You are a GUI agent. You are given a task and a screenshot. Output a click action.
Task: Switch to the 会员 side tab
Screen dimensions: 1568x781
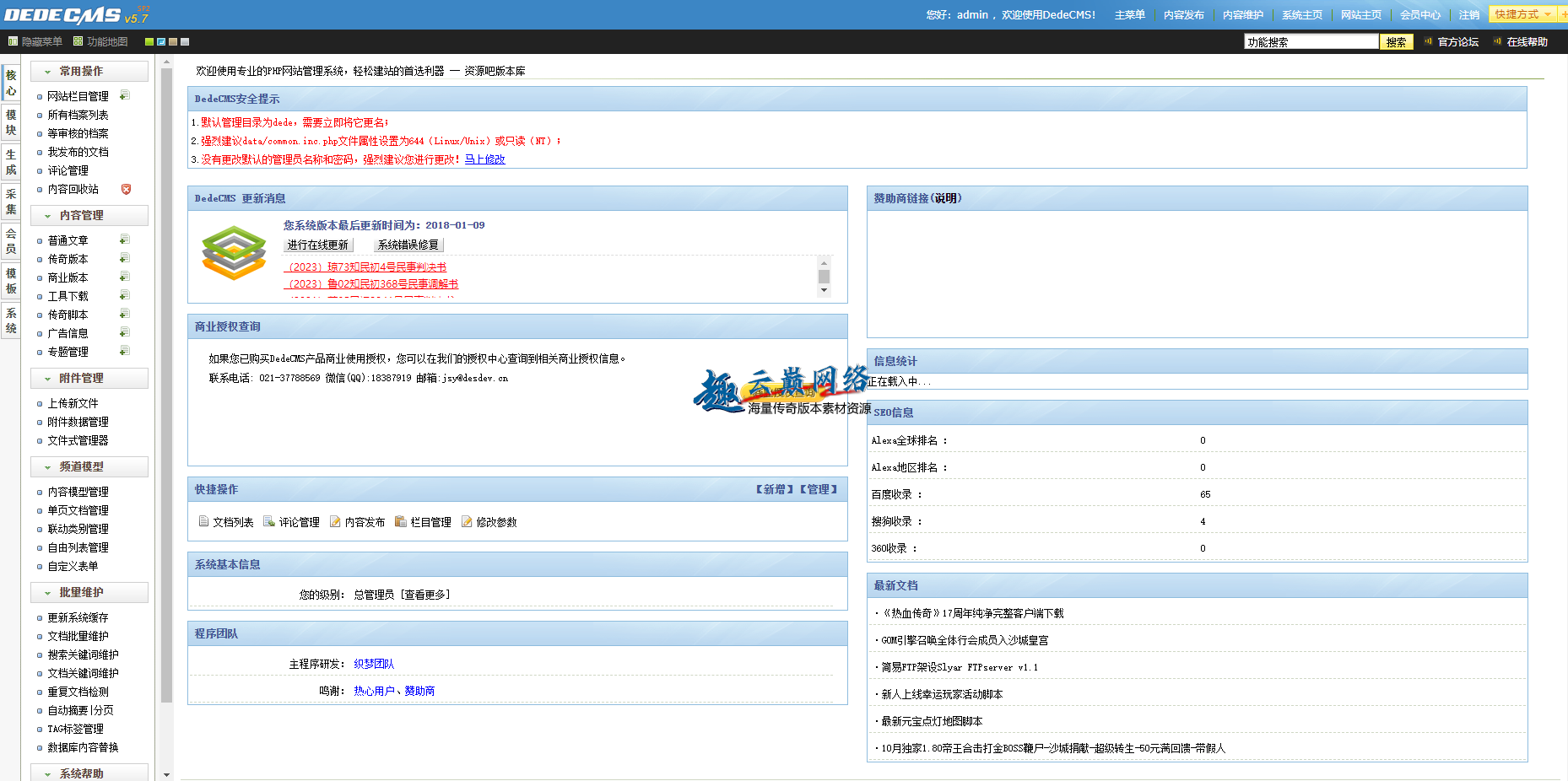[11, 241]
